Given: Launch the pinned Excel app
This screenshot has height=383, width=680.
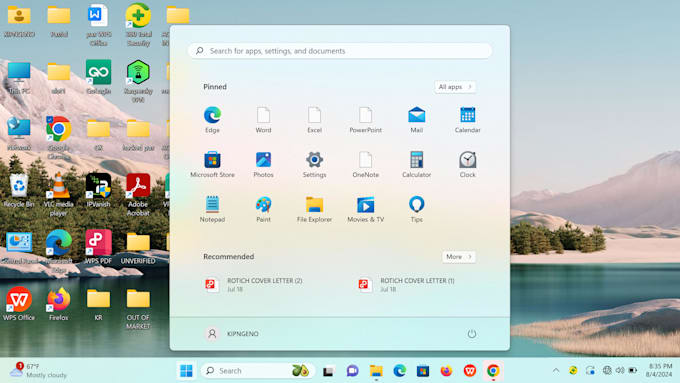Looking at the screenshot, I should [314, 120].
